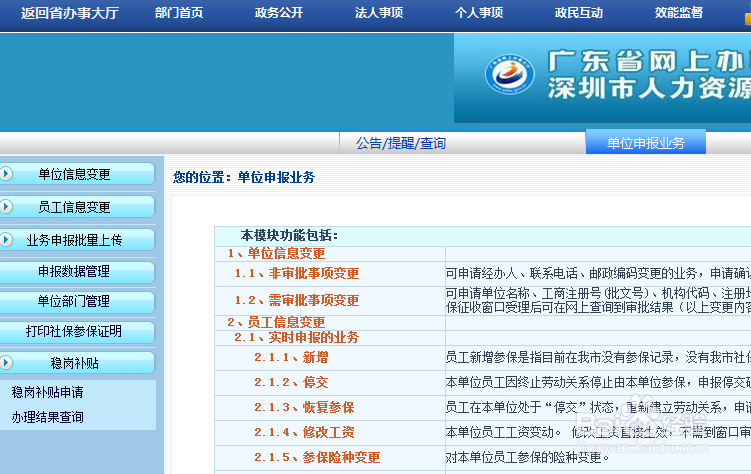
Task: Click the Guangdong online service hall logo
Action: tap(510, 74)
